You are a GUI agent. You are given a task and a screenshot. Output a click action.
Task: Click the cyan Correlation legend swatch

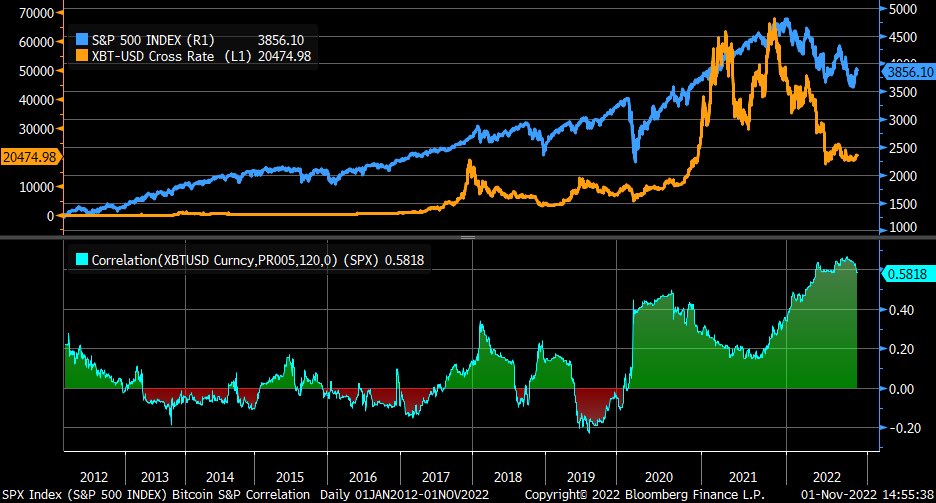click(82, 260)
